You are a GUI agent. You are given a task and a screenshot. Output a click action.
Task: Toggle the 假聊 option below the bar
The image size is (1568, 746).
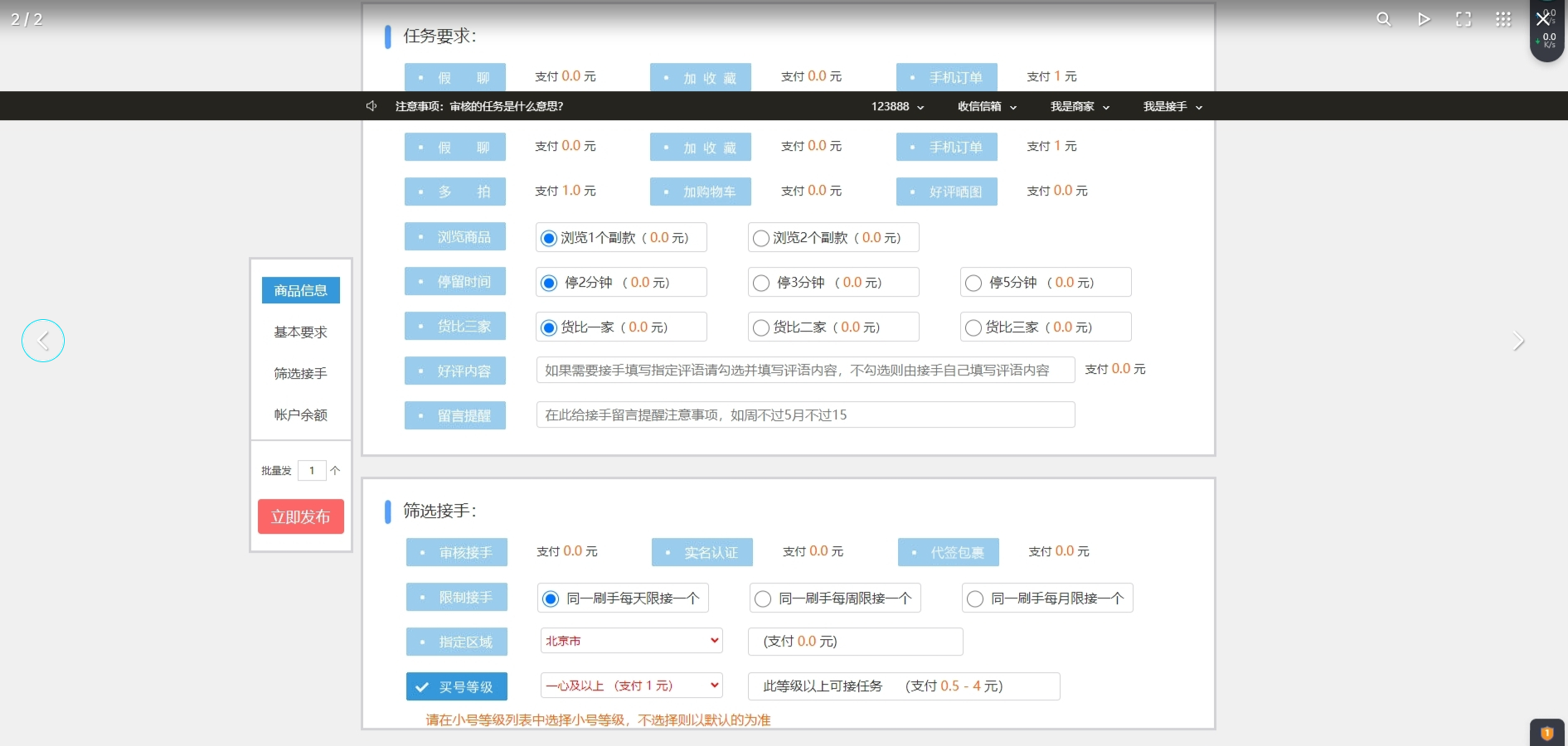coord(455,147)
